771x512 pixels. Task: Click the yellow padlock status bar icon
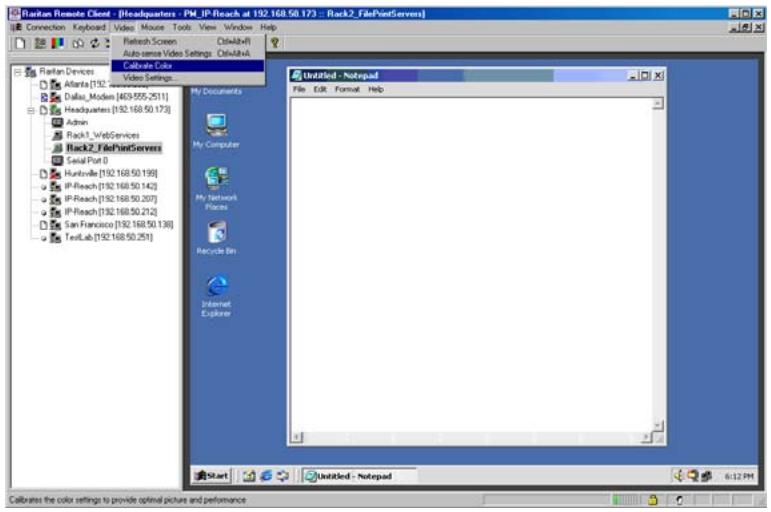(x=652, y=500)
